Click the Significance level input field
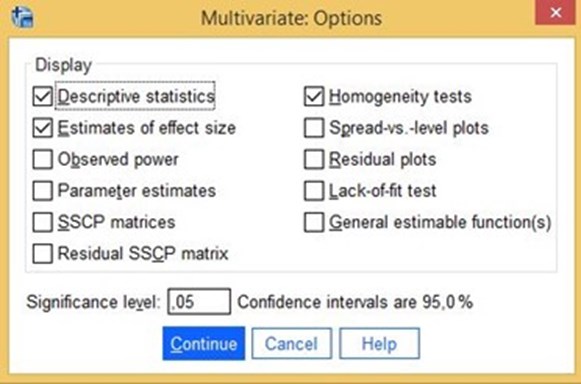 point(199,302)
